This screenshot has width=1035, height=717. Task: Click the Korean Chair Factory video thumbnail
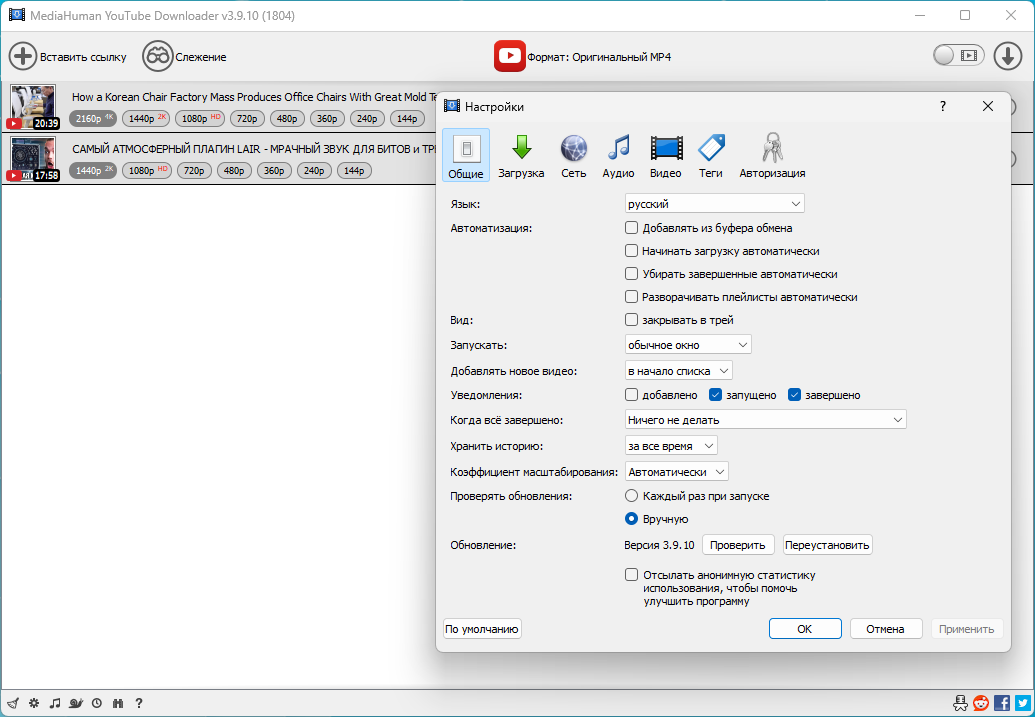33,106
